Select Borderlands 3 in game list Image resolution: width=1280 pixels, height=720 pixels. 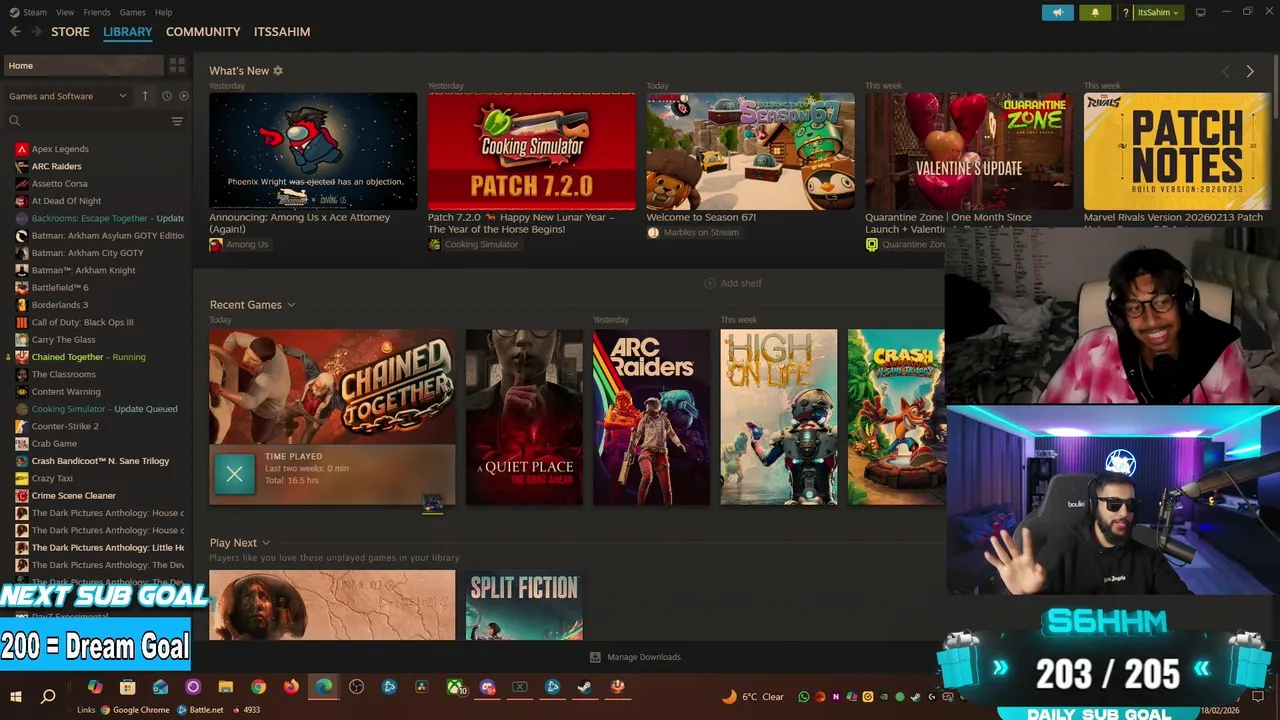(x=60, y=305)
